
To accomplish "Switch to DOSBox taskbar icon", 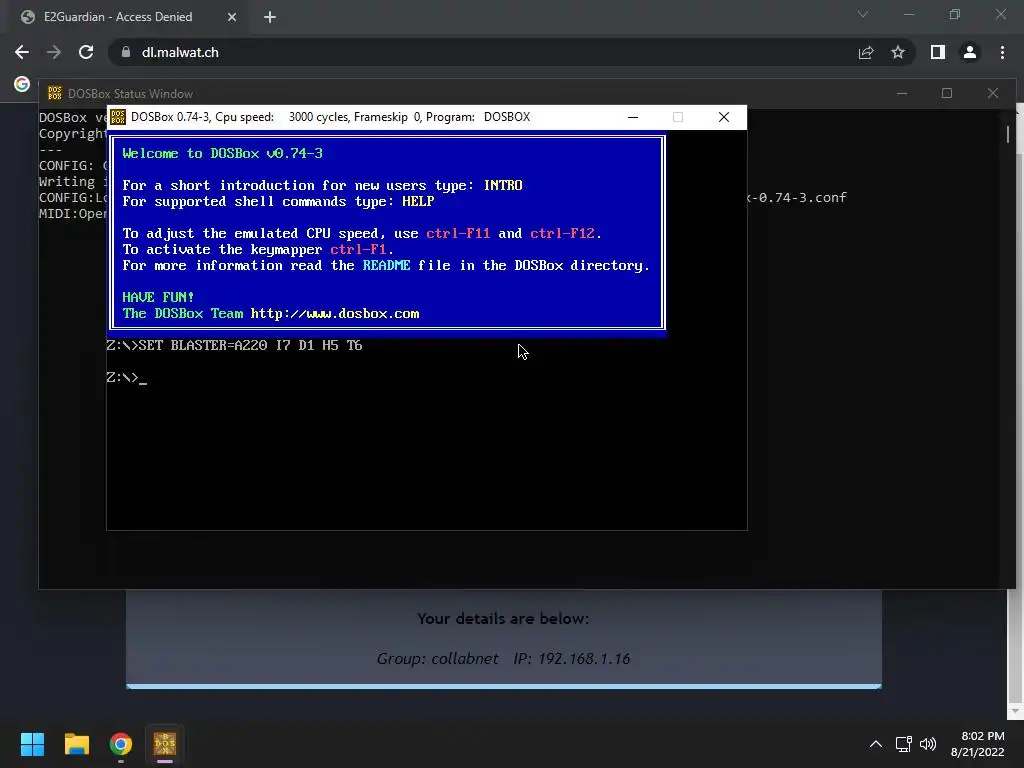I will pos(165,744).
